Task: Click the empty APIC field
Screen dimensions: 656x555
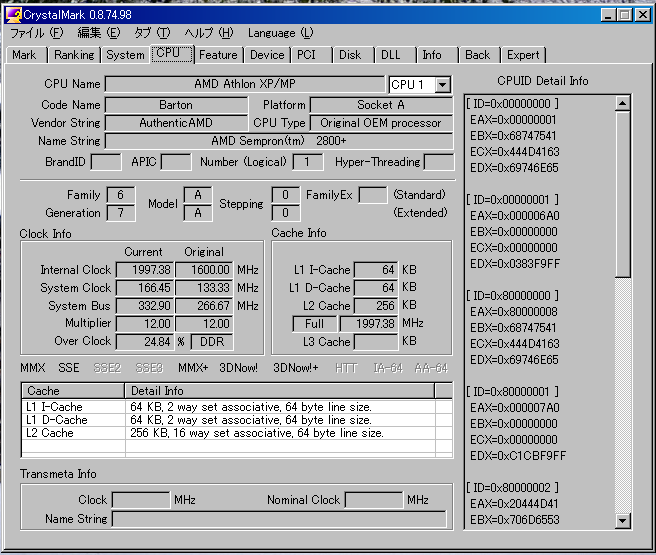Action: tap(176, 162)
